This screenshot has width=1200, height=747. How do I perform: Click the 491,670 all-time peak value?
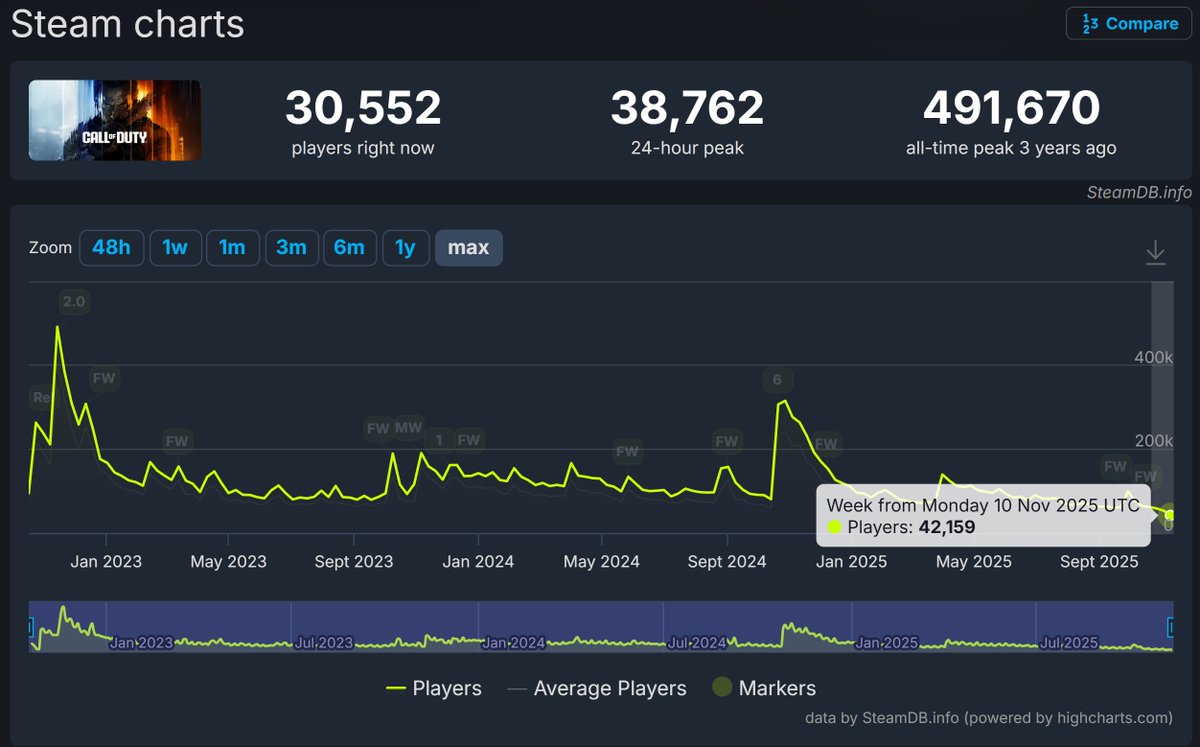click(x=1011, y=108)
